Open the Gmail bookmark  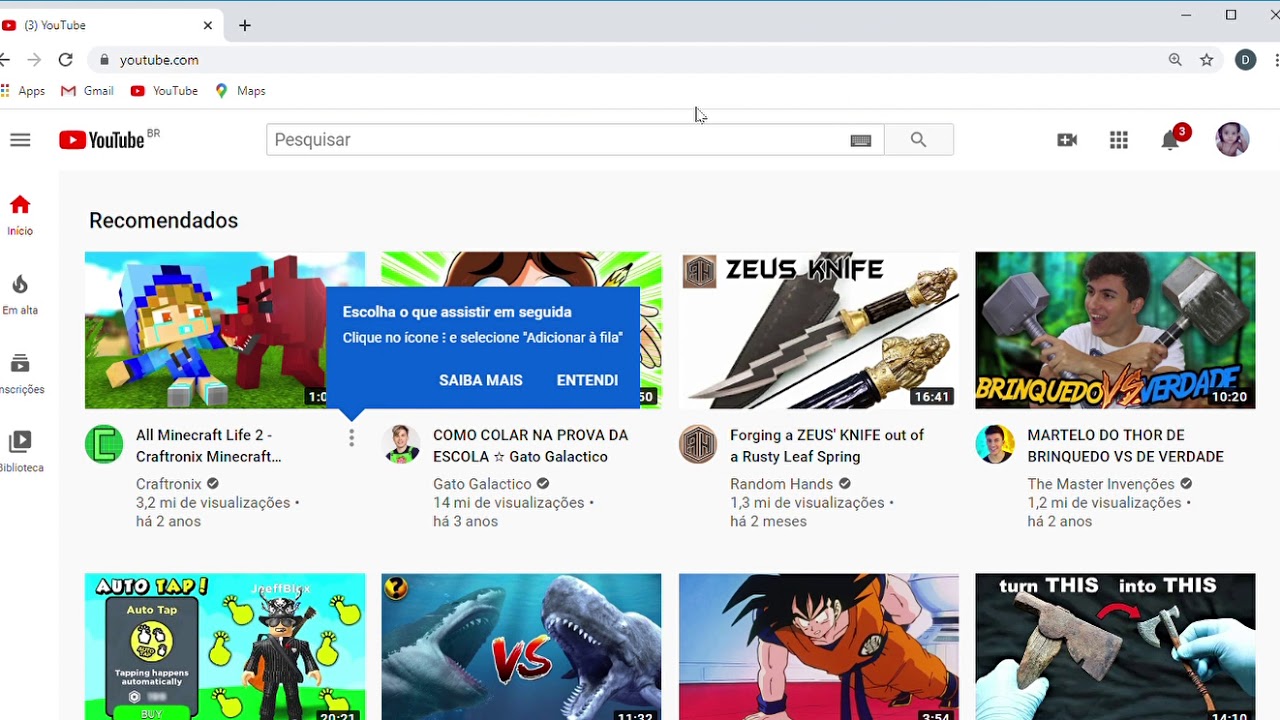87,91
